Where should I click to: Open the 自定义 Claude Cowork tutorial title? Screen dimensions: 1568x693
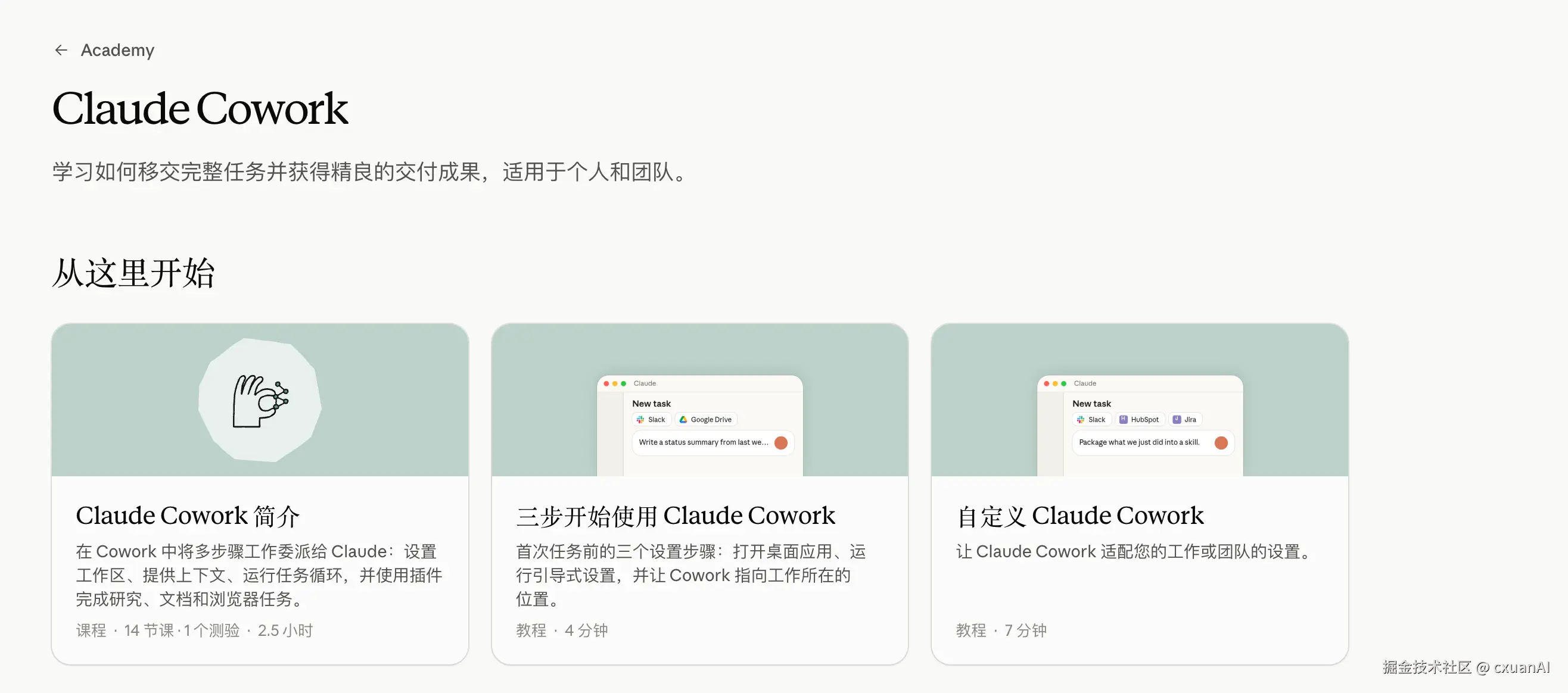point(1080,516)
